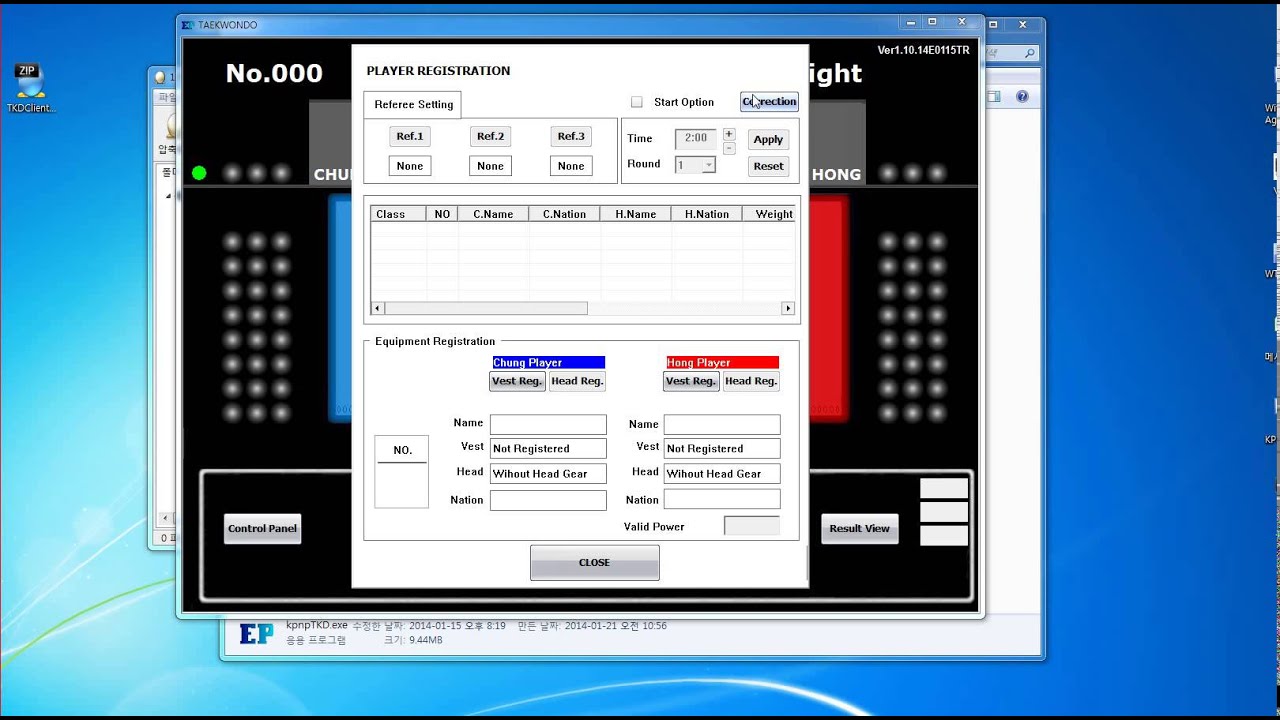
Task: Click the C.Name column header
Action: [493, 214]
